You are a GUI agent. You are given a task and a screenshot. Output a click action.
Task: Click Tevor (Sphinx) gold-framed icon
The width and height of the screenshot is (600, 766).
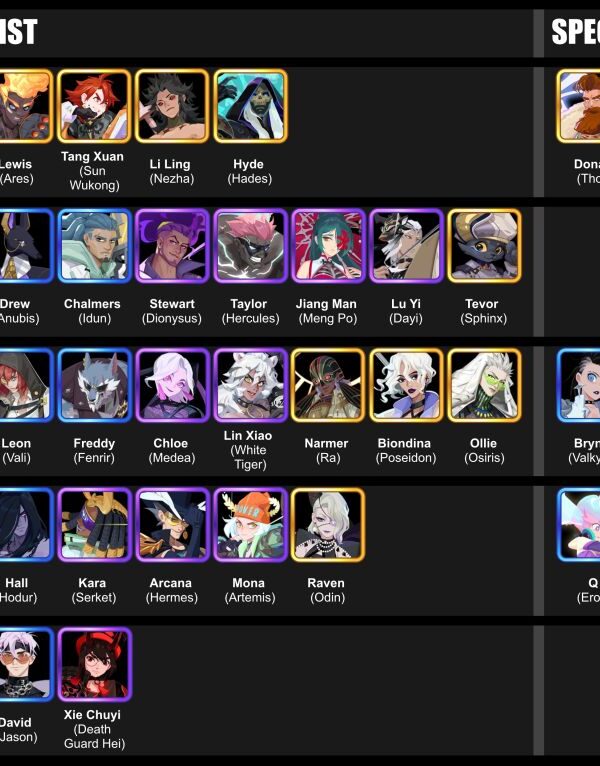484,246
